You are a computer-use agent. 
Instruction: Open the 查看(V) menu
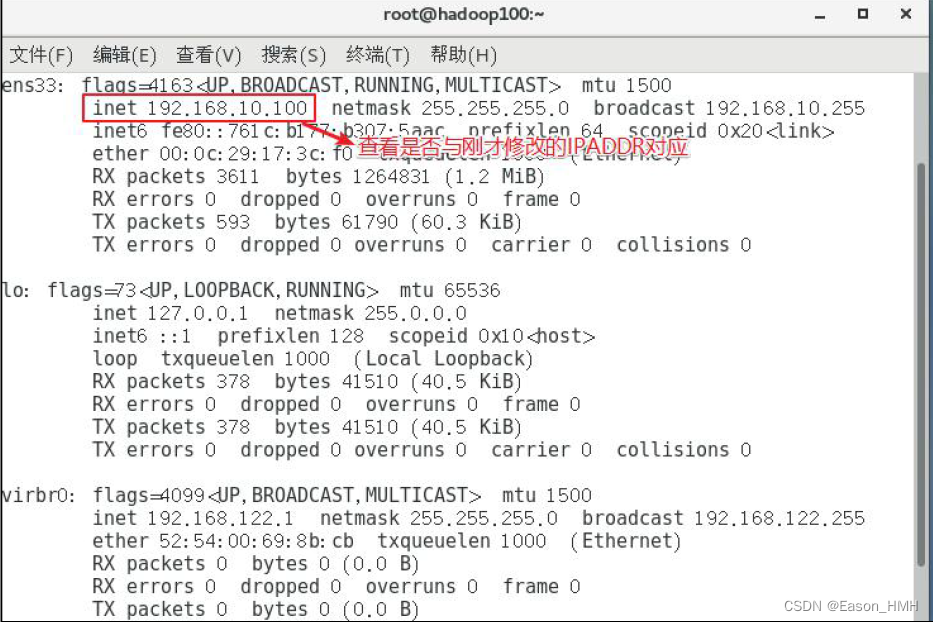click(208, 54)
